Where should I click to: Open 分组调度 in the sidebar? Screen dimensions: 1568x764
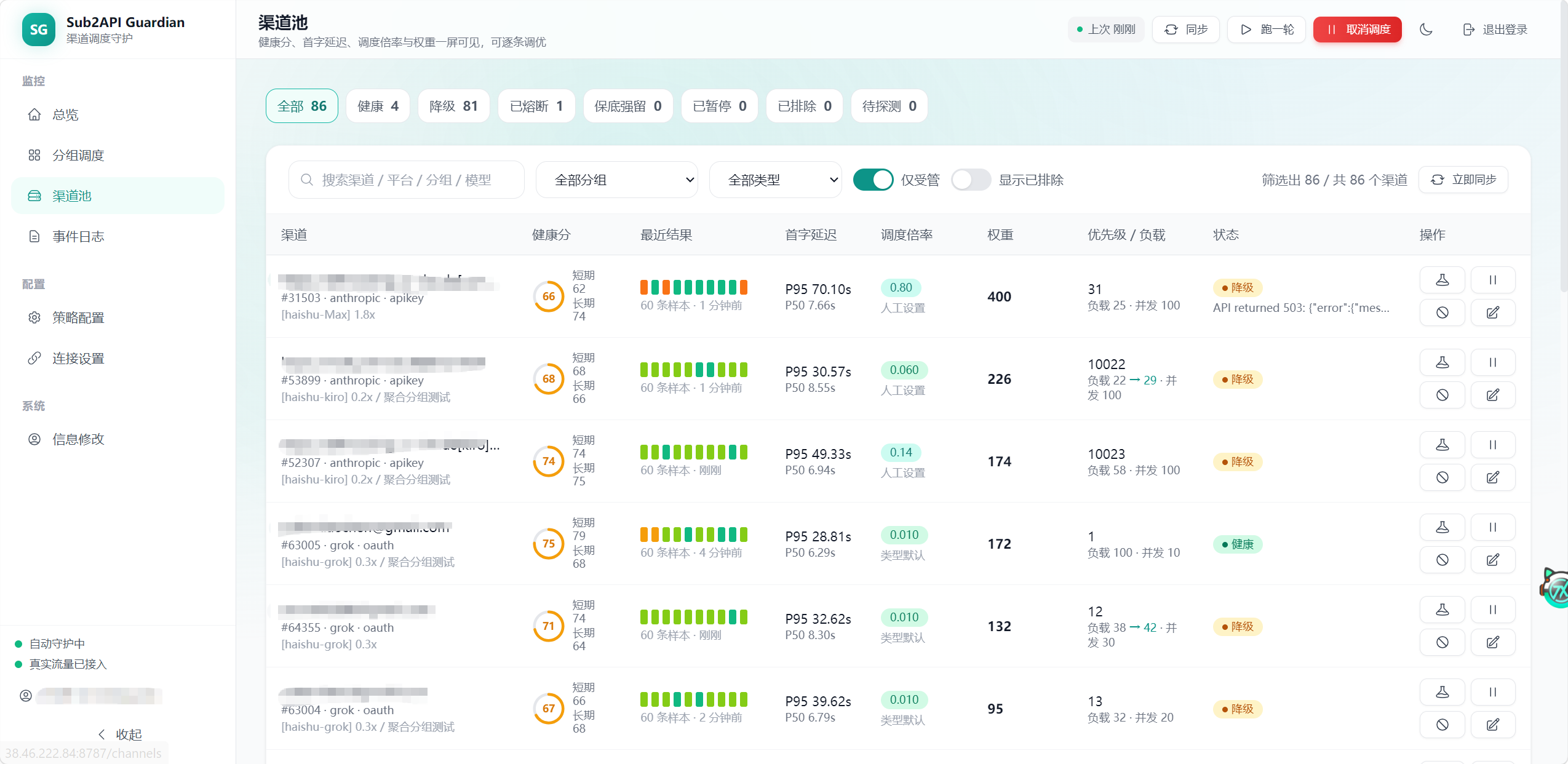[x=117, y=155]
